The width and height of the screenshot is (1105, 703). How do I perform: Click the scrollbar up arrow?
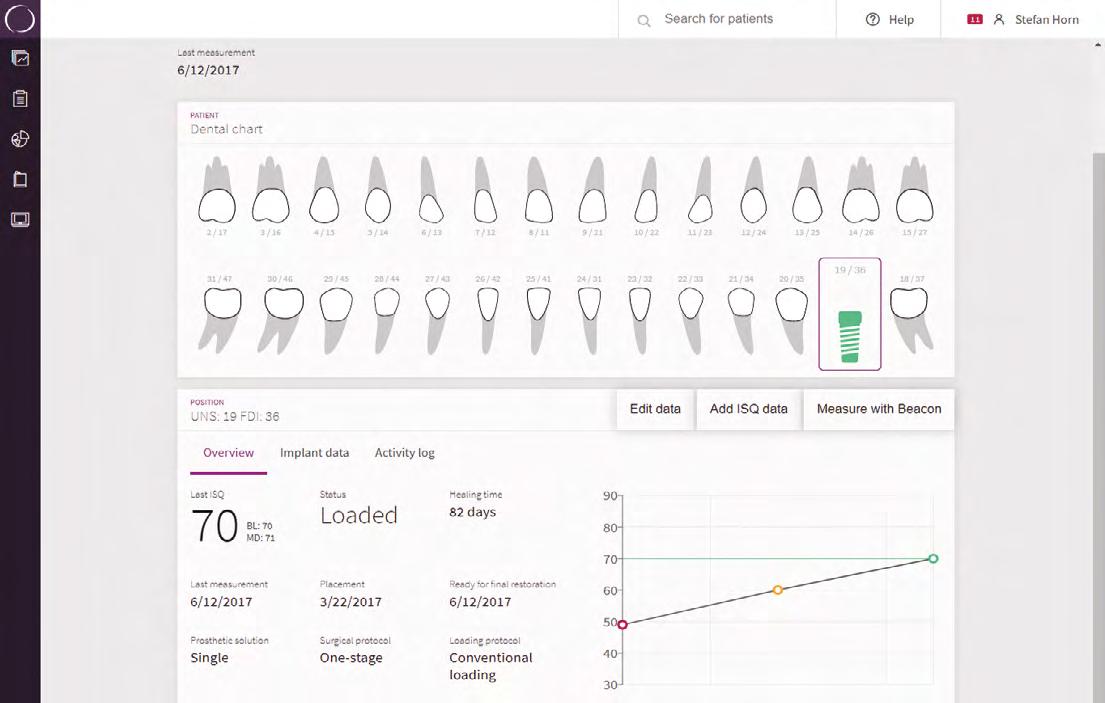1098,45
